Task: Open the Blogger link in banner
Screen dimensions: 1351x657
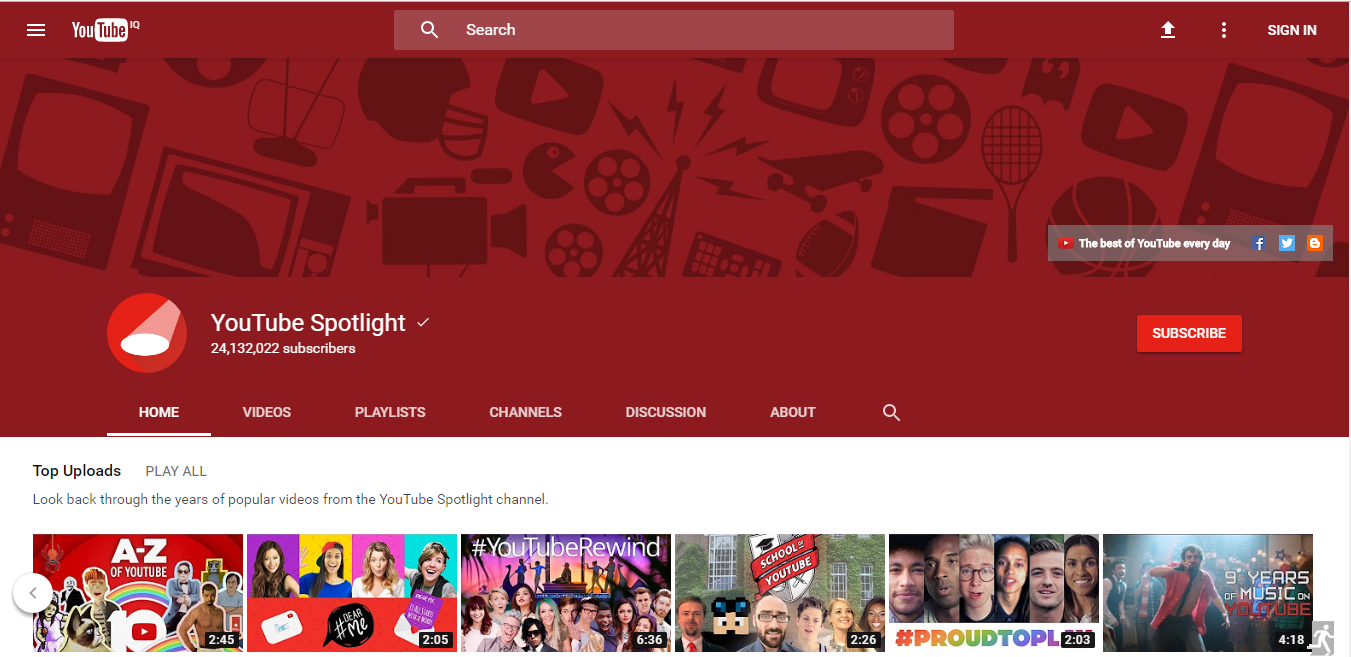Action: [1314, 243]
